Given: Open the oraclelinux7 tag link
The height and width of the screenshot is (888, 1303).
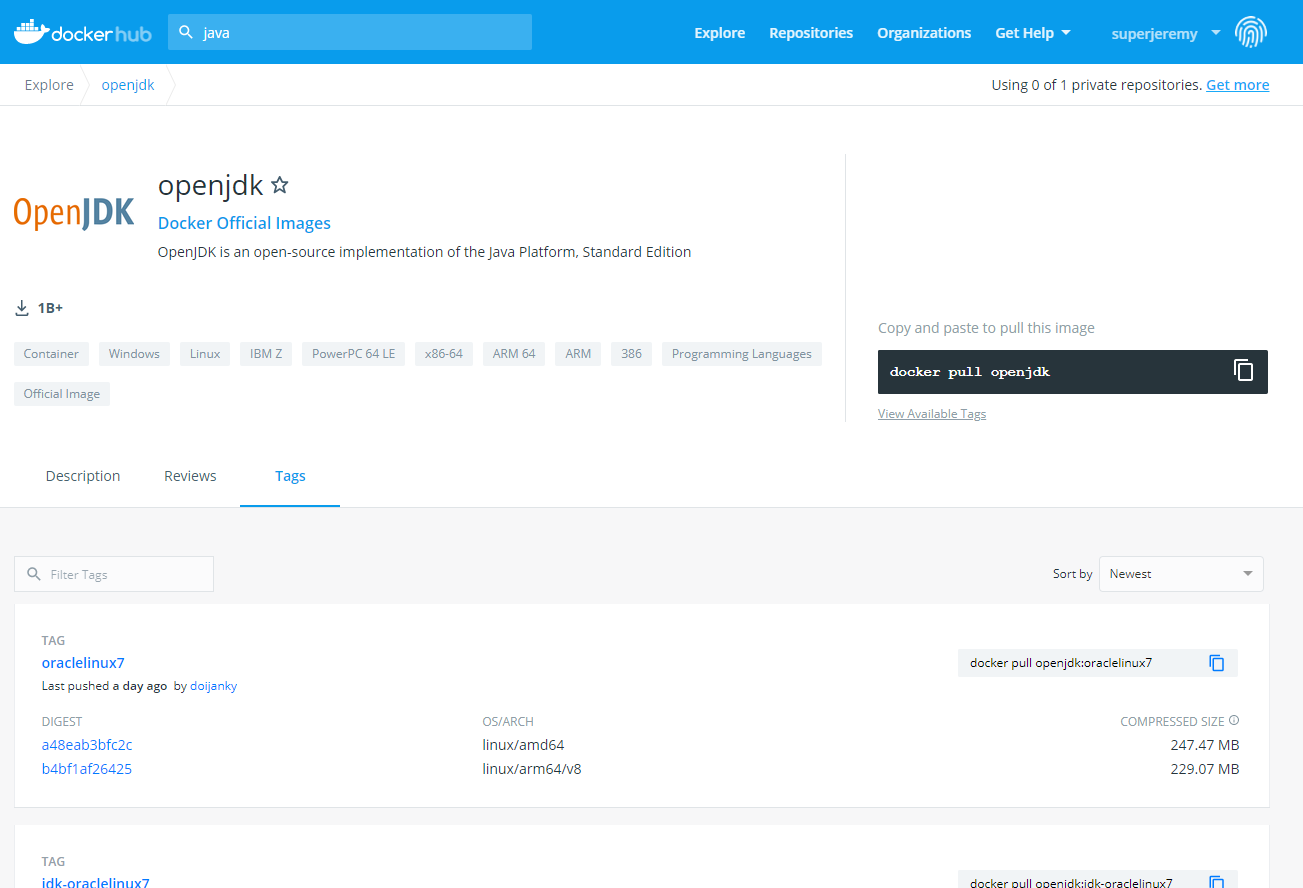Looking at the screenshot, I should click(83, 663).
